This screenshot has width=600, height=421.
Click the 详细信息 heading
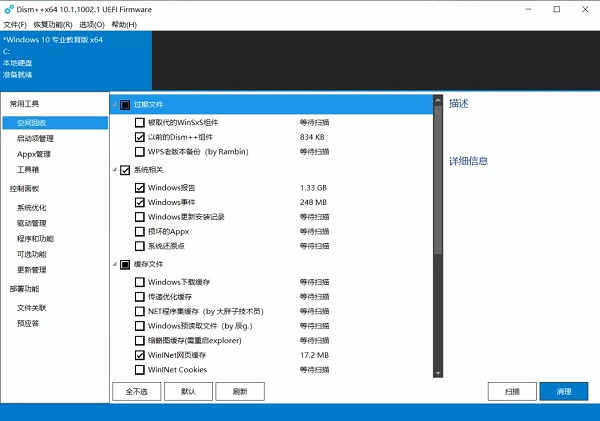(x=468, y=161)
